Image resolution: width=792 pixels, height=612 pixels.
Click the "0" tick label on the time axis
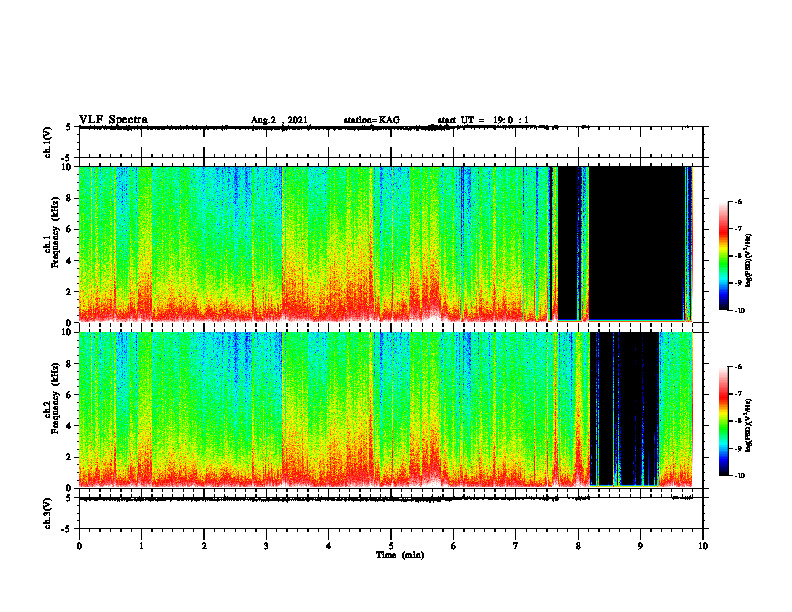(79, 546)
